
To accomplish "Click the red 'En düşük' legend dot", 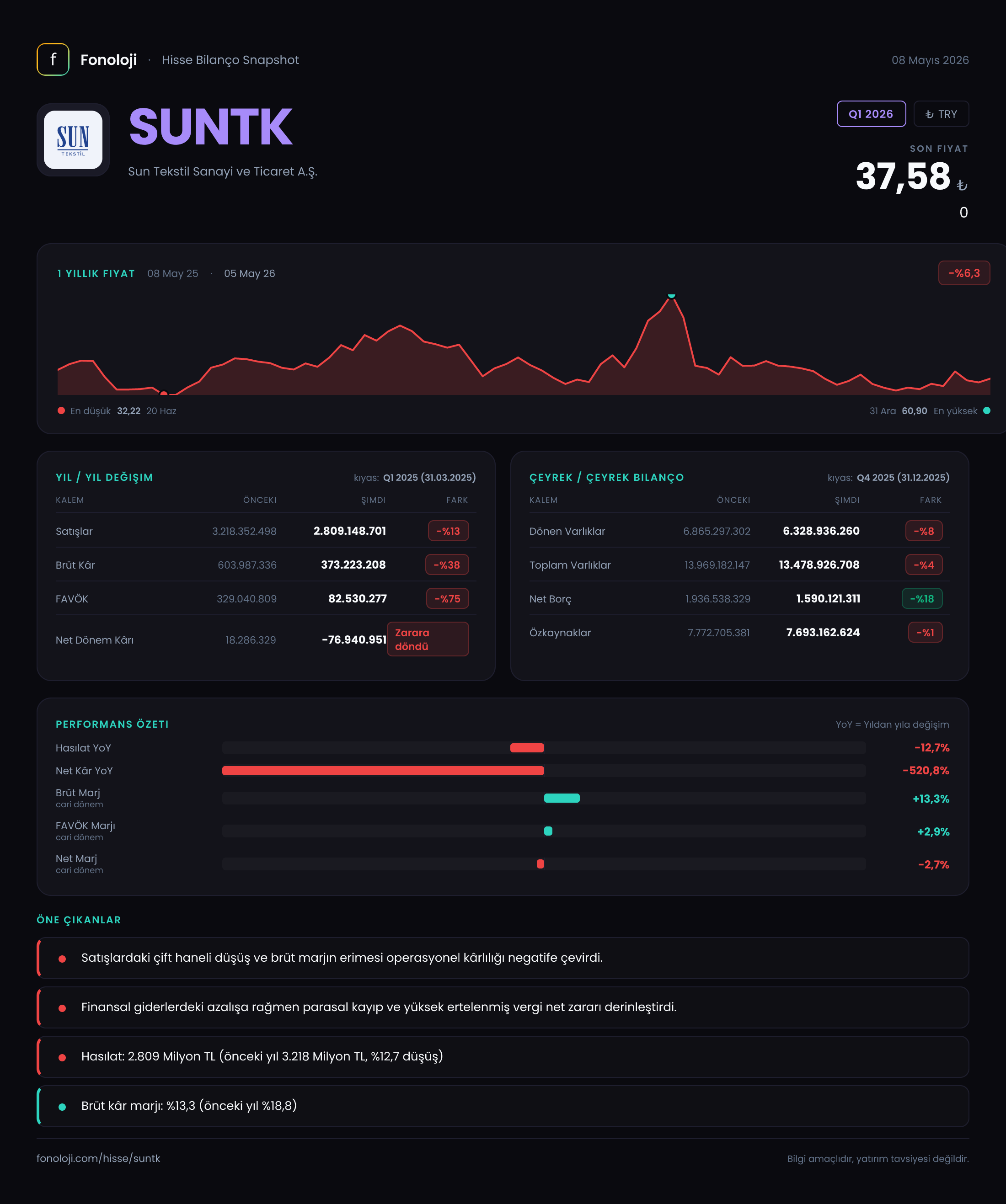I will point(61,410).
